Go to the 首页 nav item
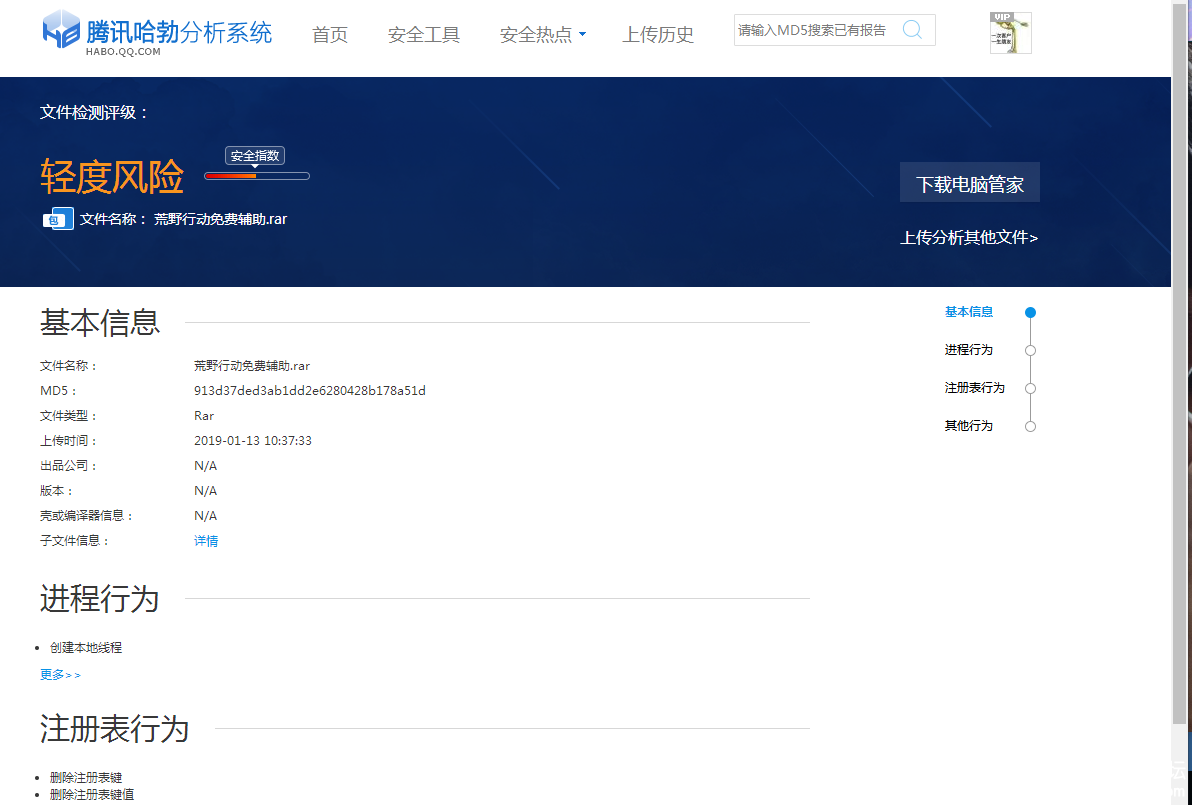The height and width of the screenshot is (805, 1192). [x=330, y=35]
